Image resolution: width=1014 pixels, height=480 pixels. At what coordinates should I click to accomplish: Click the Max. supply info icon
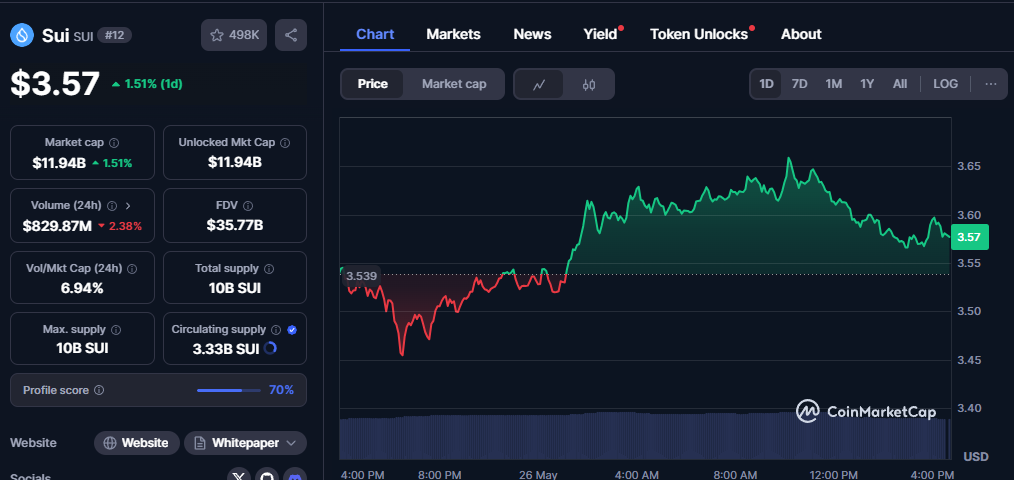(x=116, y=330)
